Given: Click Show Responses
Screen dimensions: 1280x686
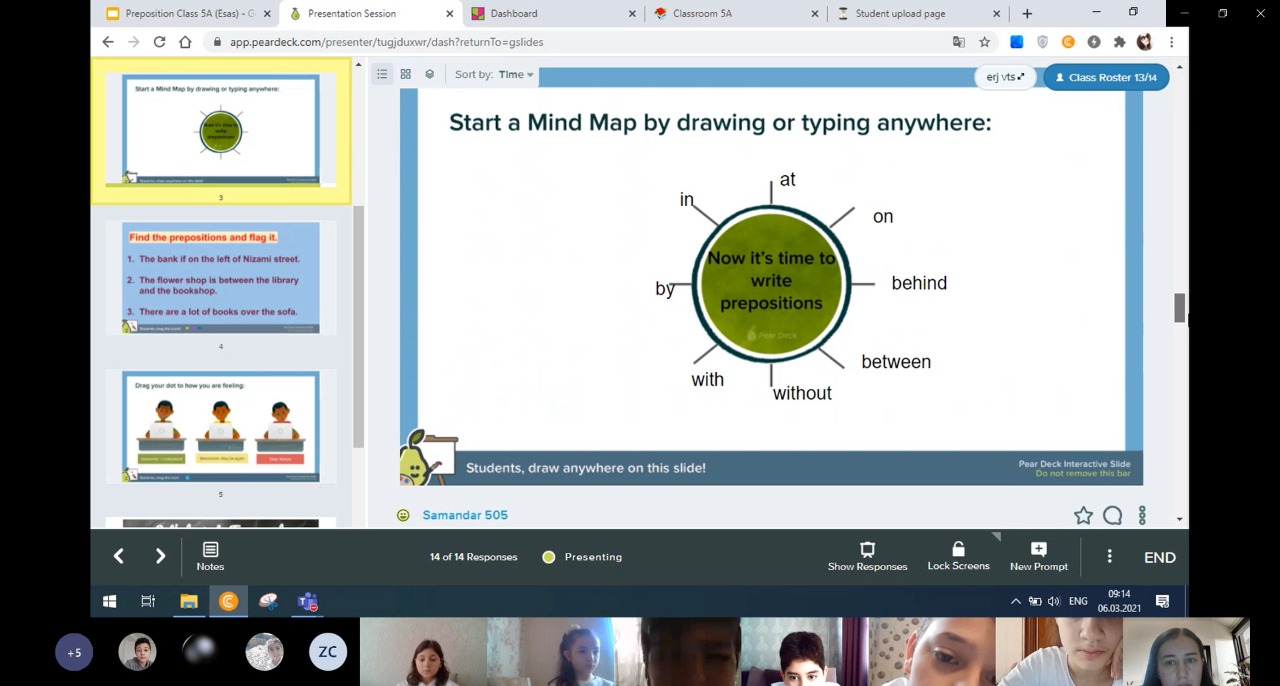Looking at the screenshot, I should click(x=867, y=557).
